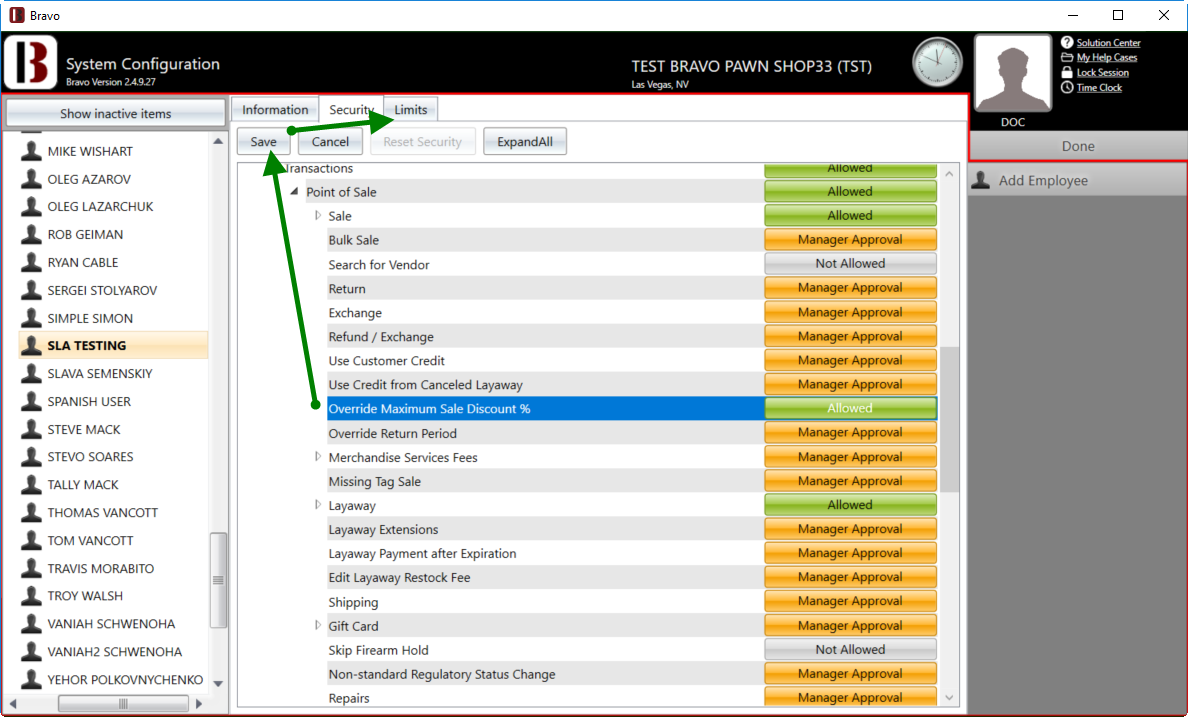
Task: Click the person icon beside ROB GEIMAN
Action: pyautogui.click(x=31, y=234)
